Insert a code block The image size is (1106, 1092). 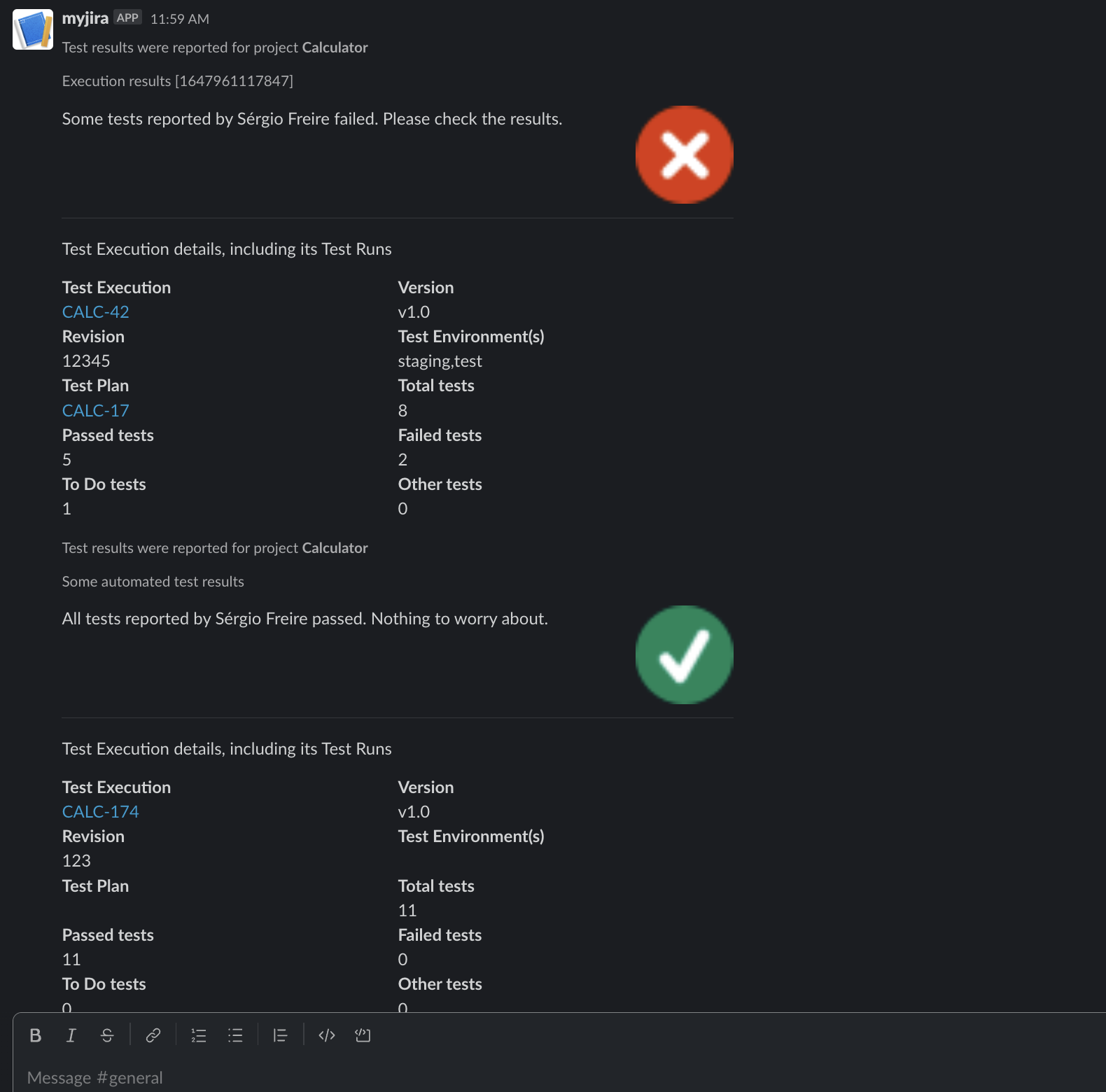tap(363, 1035)
